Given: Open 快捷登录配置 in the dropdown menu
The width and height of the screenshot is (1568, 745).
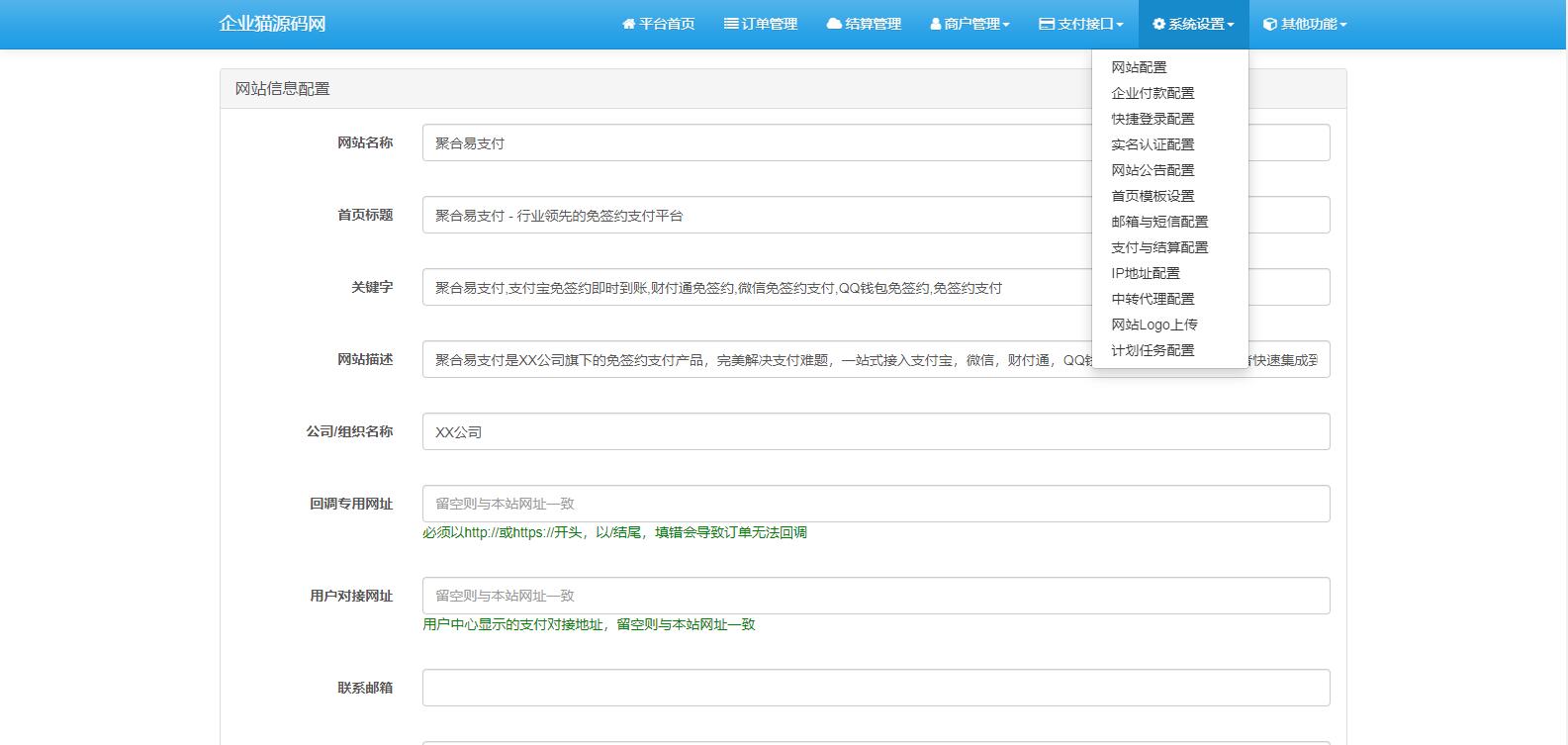Looking at the screenshot, I should point(1153,119).
